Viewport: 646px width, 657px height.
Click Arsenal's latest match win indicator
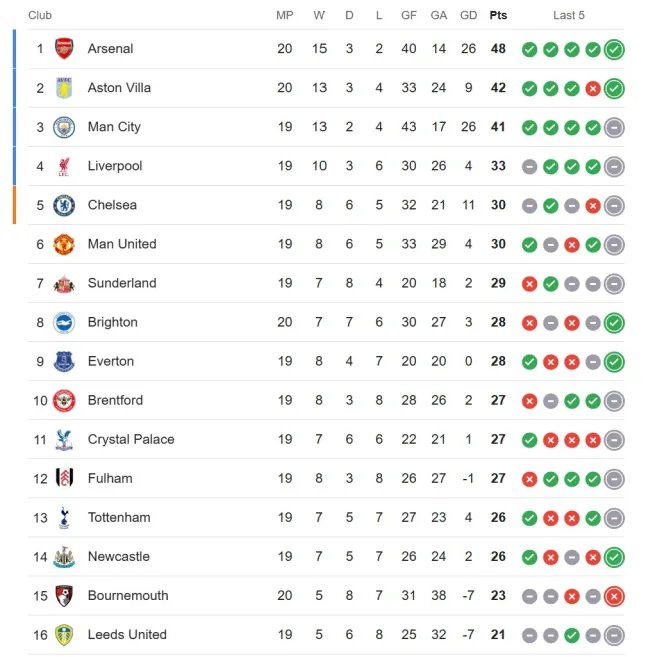(614, 49)
